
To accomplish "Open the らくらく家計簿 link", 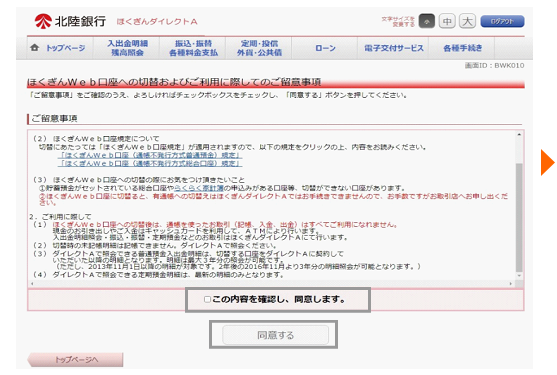I will click(x=199, y=188).
